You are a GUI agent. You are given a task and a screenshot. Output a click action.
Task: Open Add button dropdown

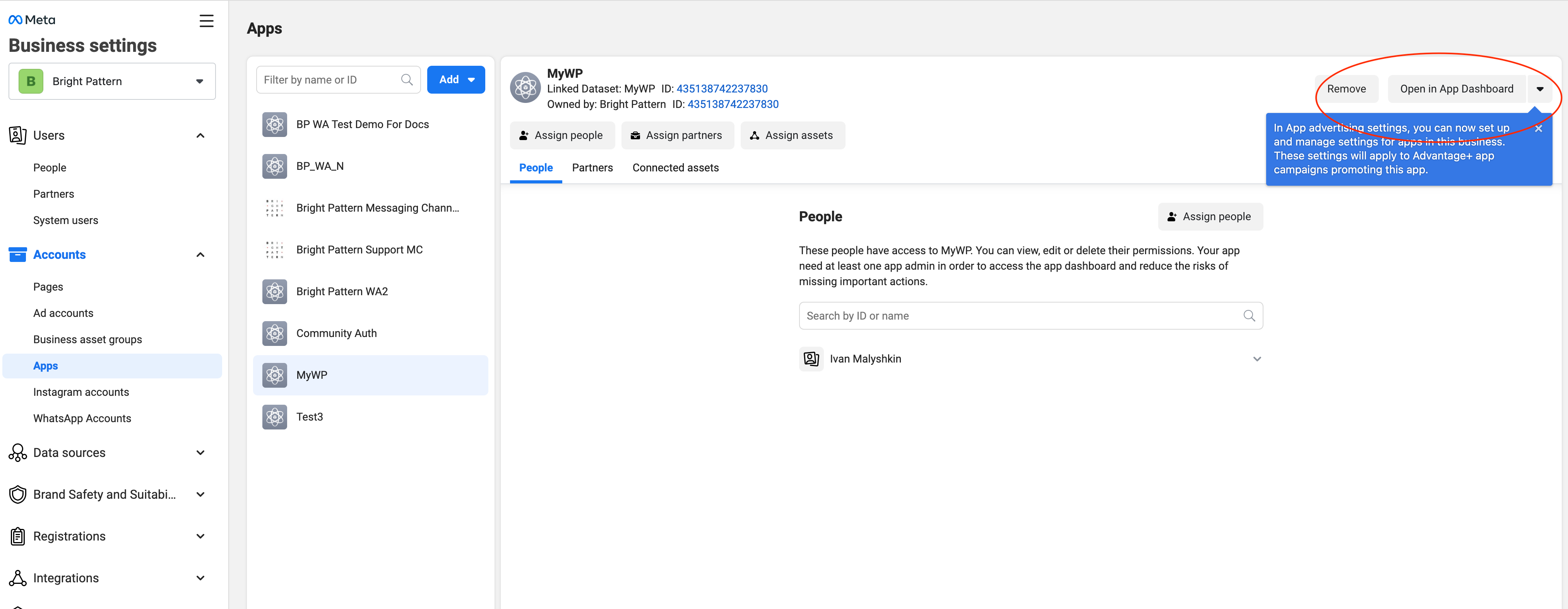coord(471,80)
